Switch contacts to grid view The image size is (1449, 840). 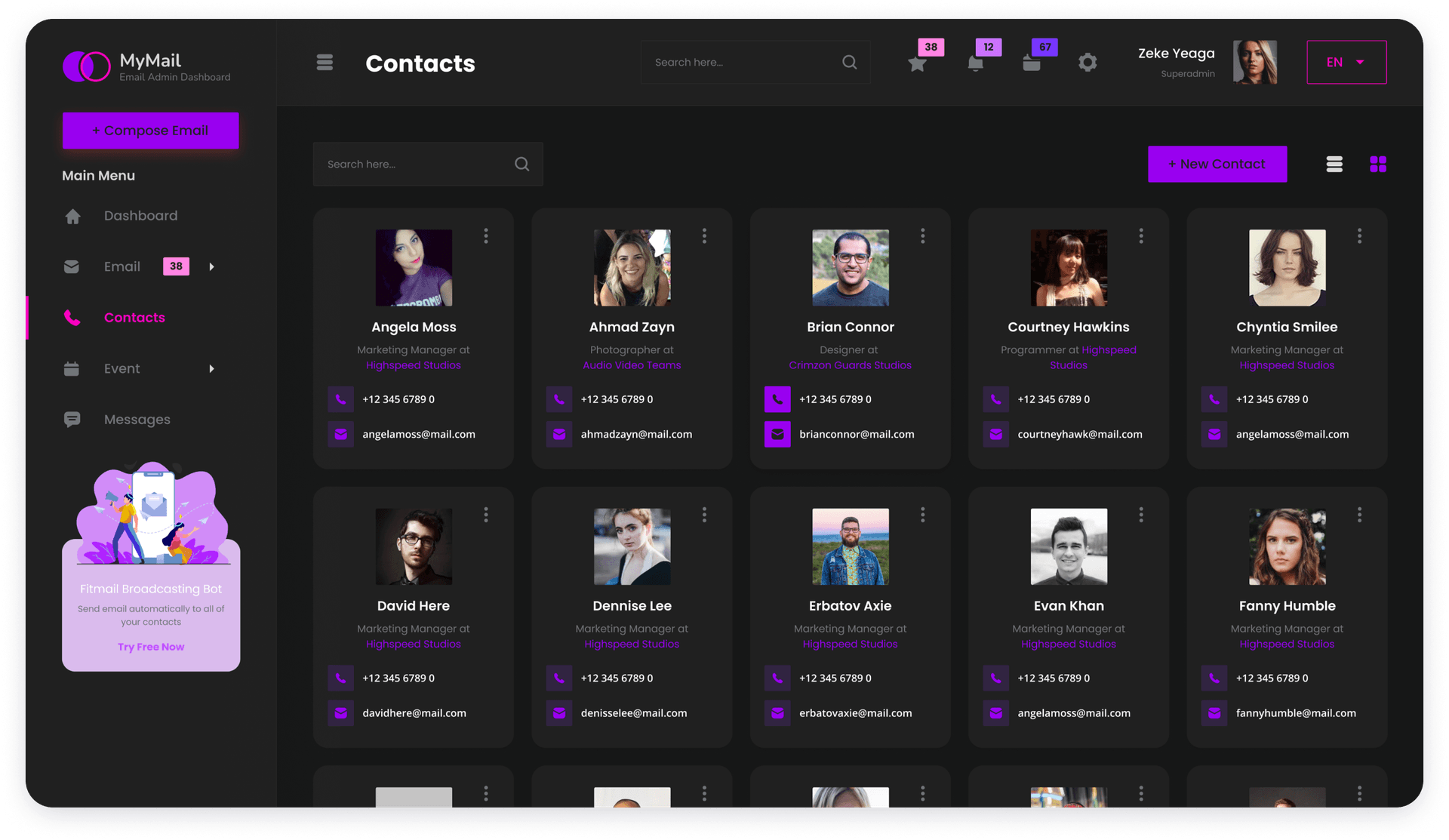coord(1379,164)
